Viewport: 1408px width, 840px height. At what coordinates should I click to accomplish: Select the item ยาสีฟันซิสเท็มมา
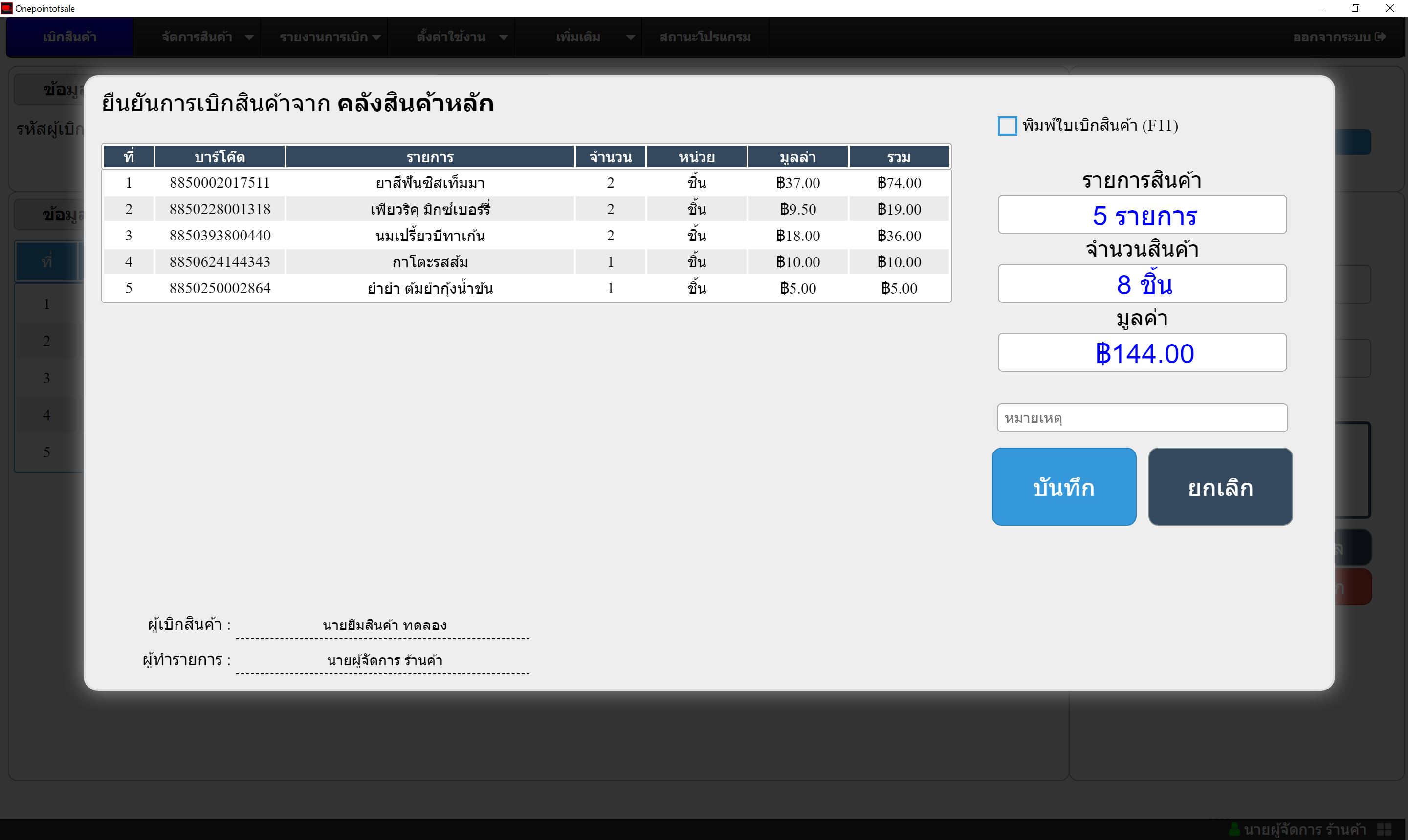430,183
